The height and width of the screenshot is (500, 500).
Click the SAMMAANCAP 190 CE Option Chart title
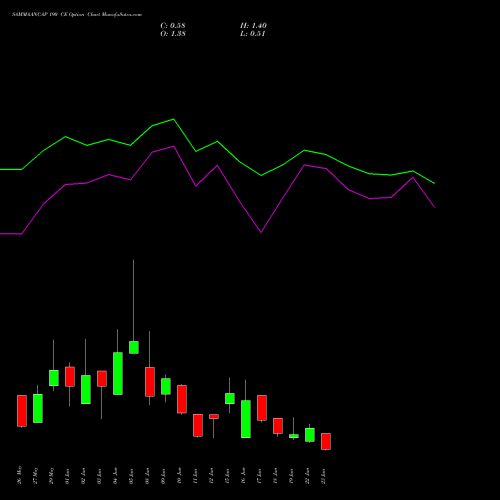tap(77, 15)
